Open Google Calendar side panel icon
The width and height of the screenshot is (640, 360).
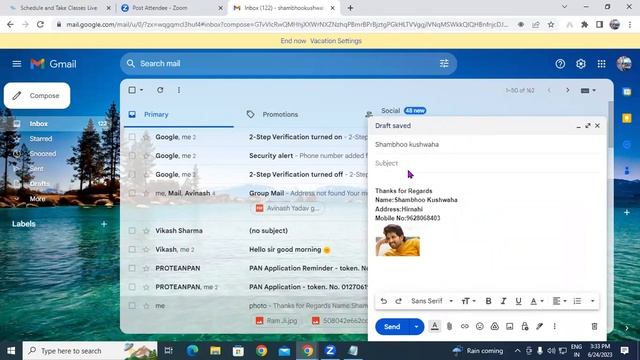tap(627, 92)
